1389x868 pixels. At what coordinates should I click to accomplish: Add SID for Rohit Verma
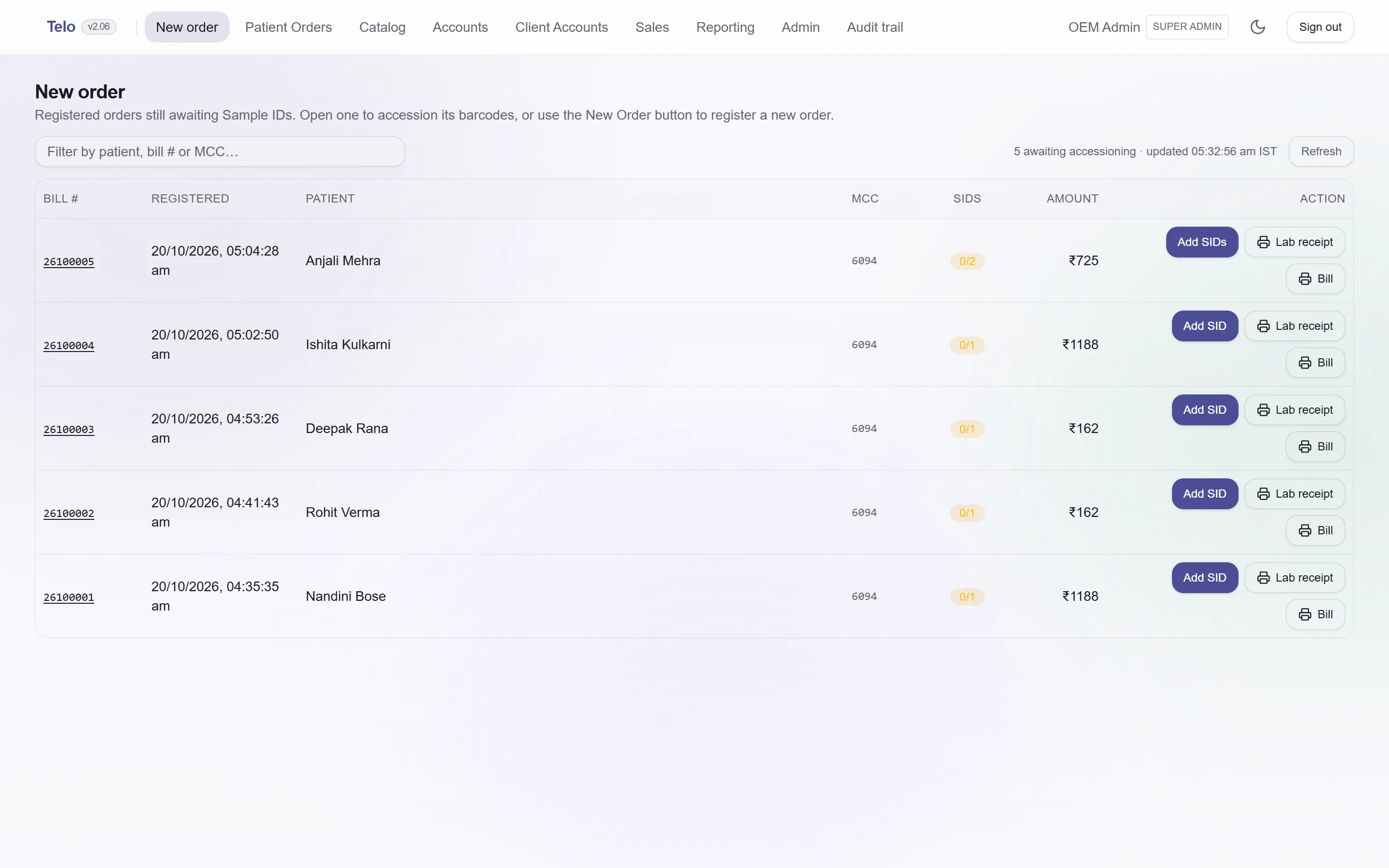(1205, 494)
